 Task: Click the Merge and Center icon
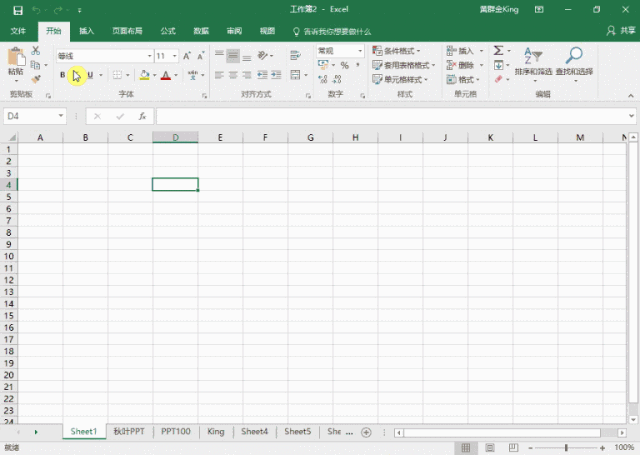tap(295, 75)
